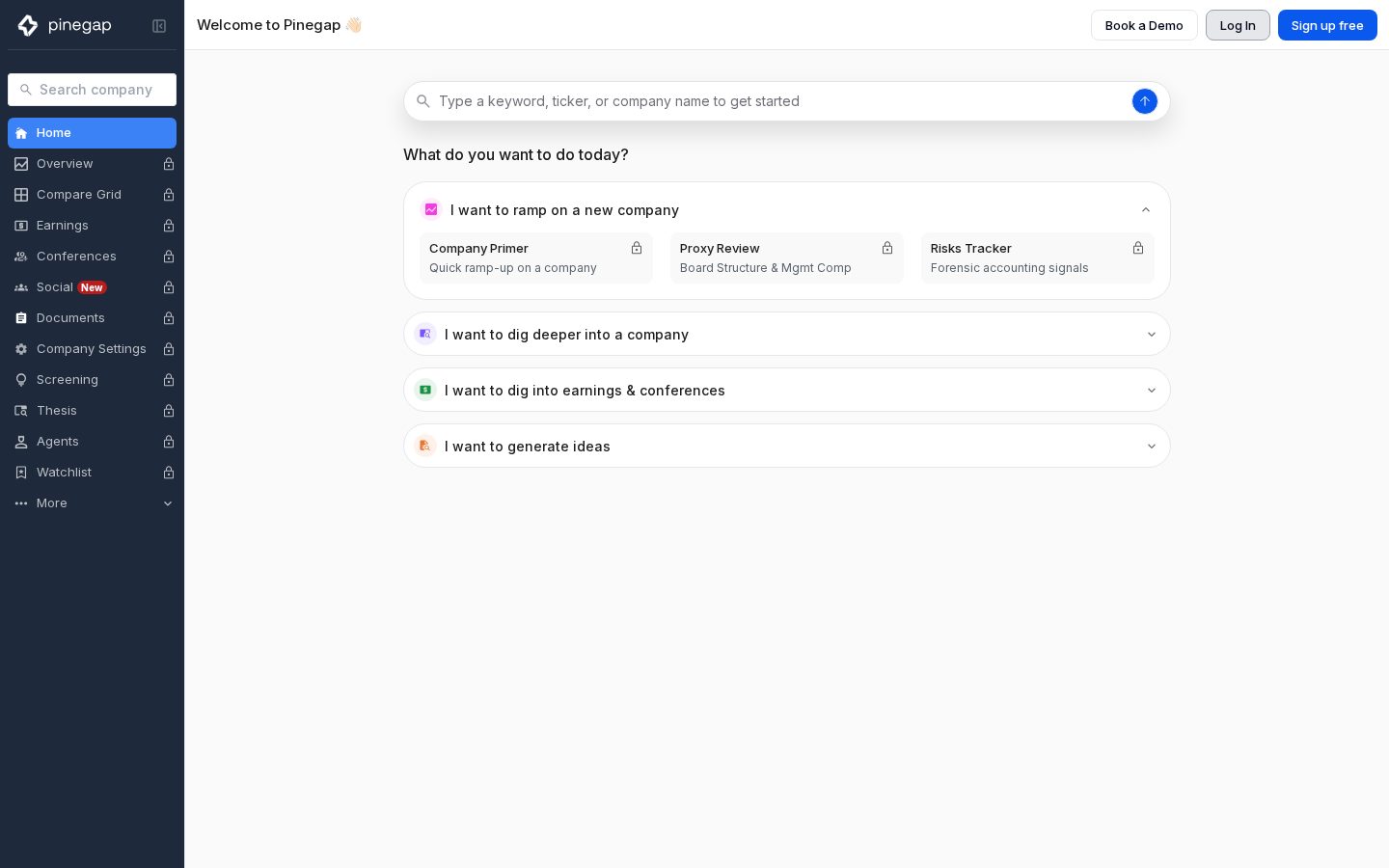Open Thesis from the sidebar
Viewport: 1389px width, 868px height.
pyautogui.click(x=92, y=411)
